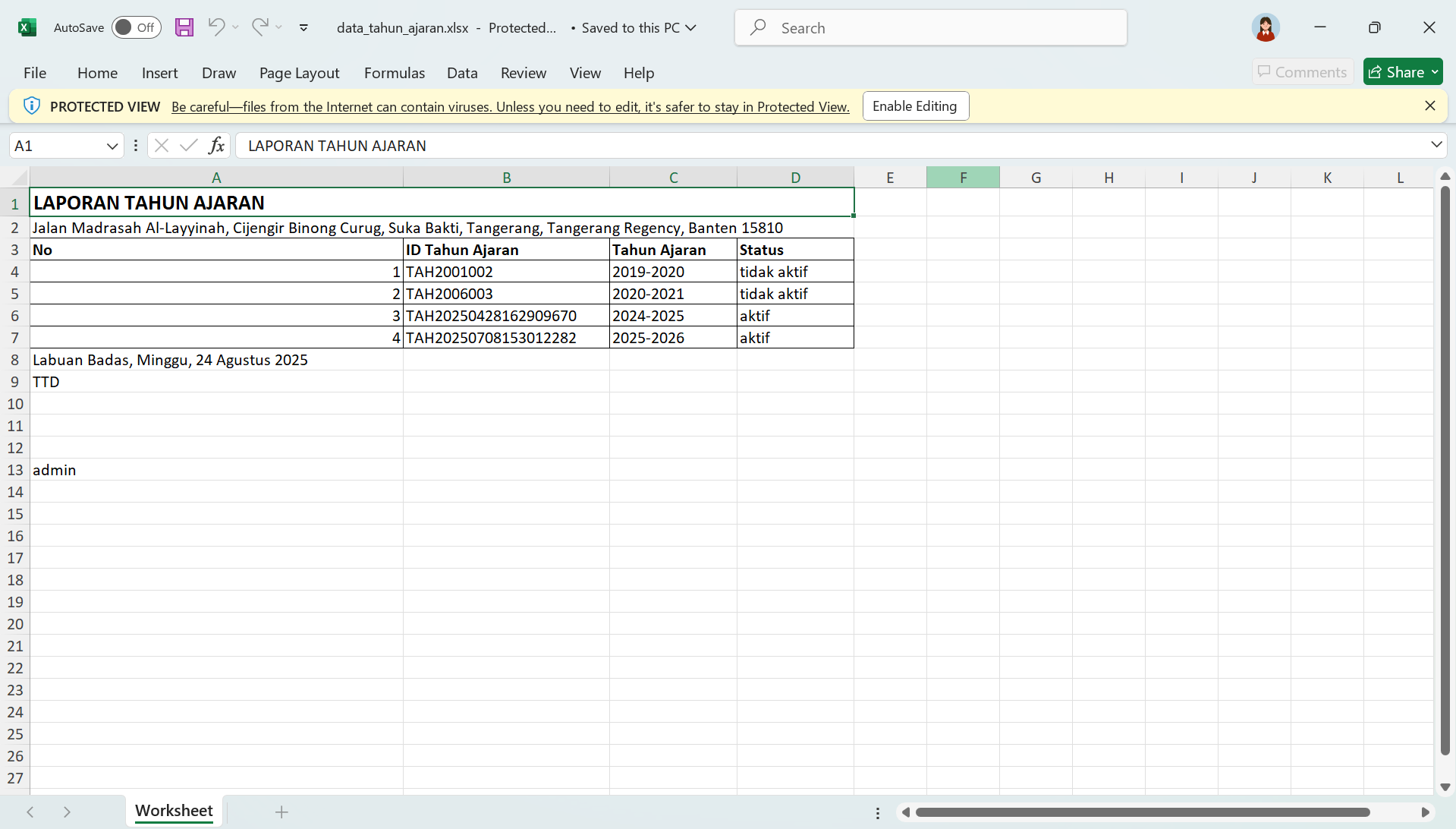Open the Insert Function (fx) icon
Screen dimensions: 1456x829
217,145
